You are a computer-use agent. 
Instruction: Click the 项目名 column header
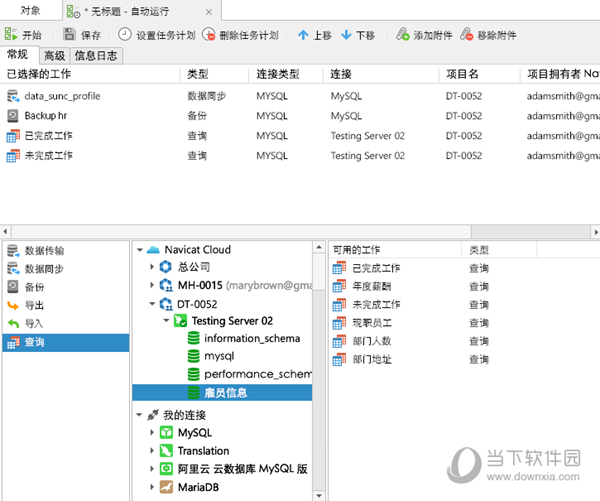[479, 74]
